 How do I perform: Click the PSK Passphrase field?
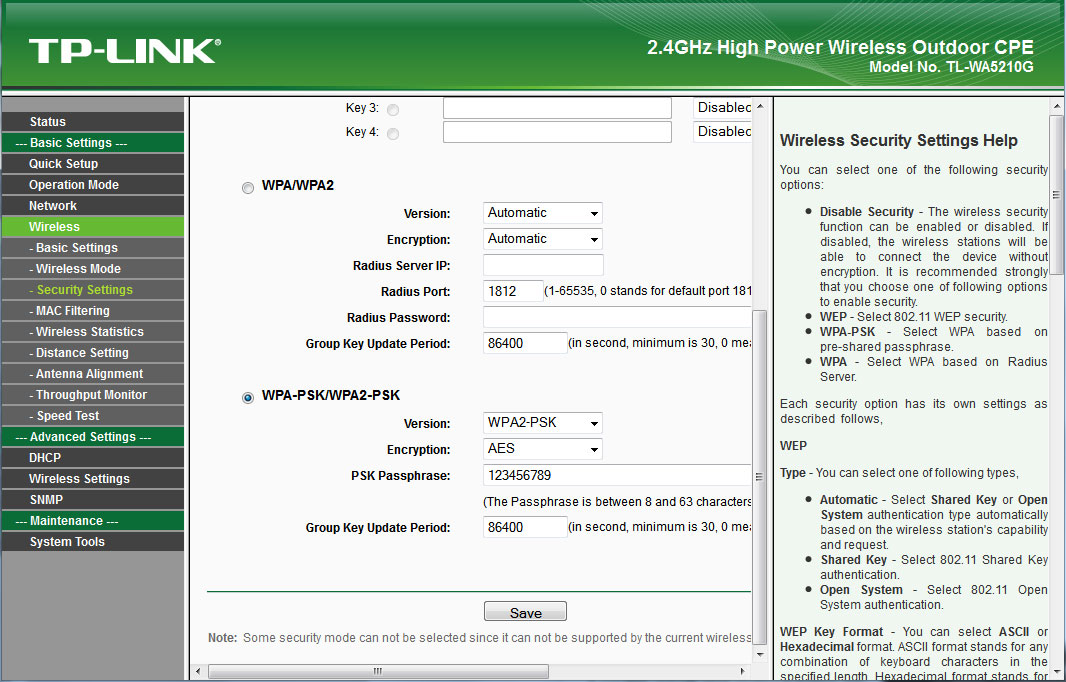point(616,475)
